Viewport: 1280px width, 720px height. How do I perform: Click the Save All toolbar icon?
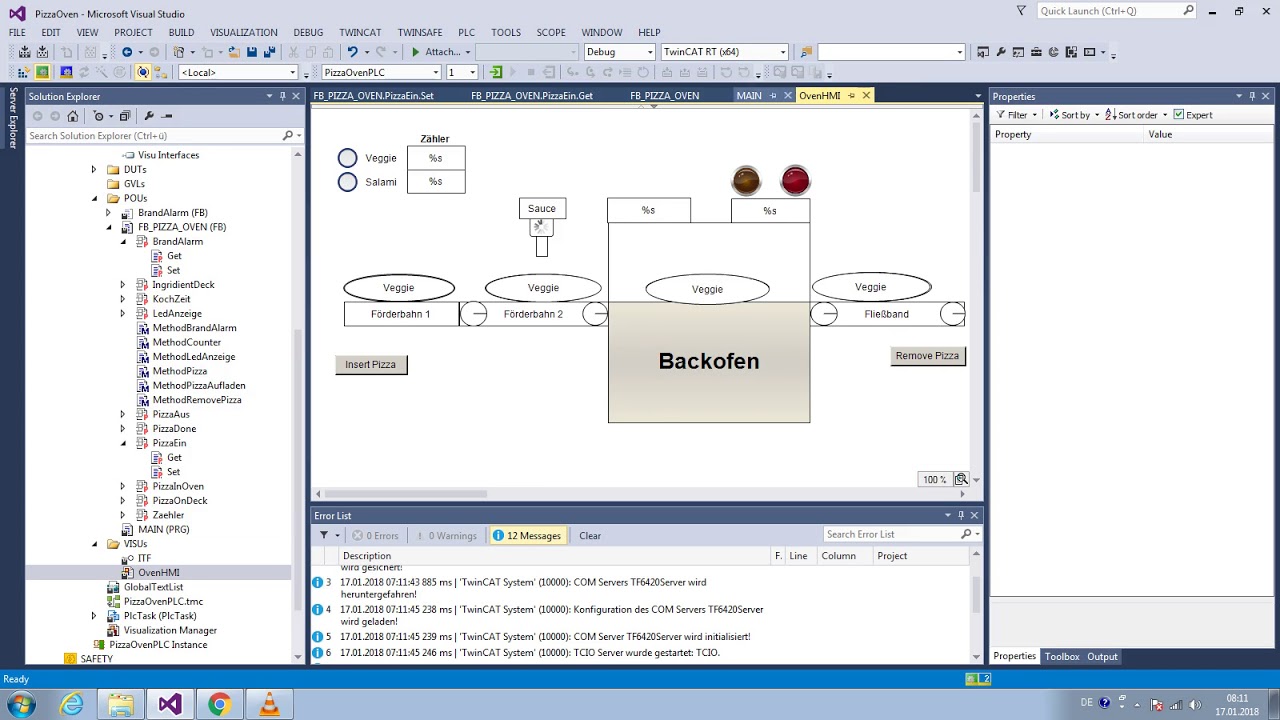point(269,52)
